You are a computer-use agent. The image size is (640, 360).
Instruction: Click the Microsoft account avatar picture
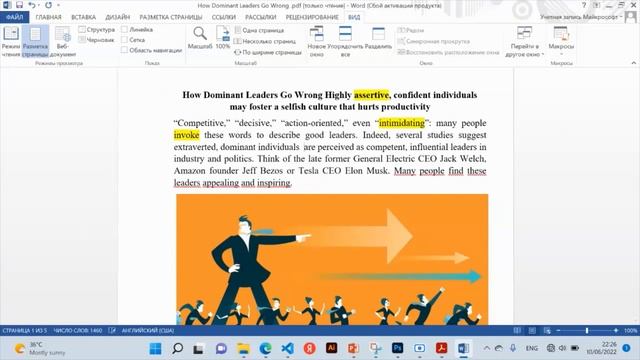[x=631, y=17]
